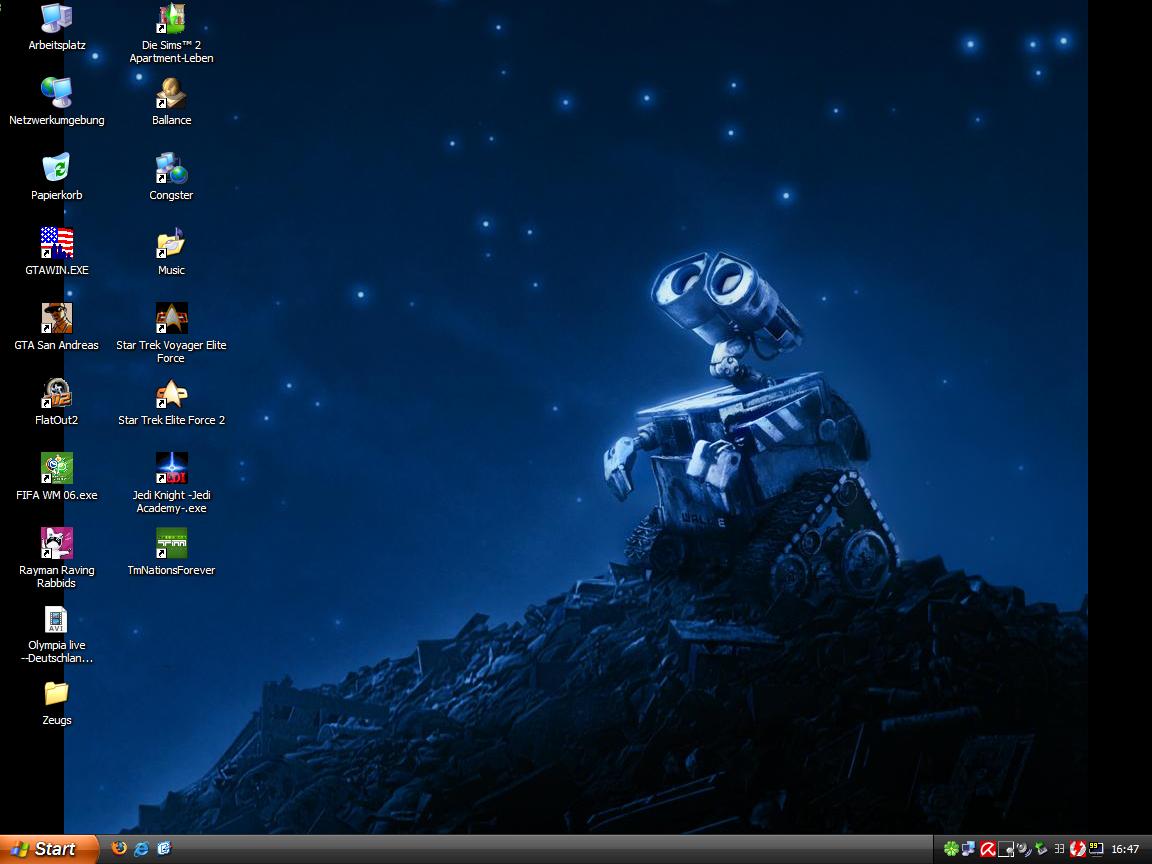Image resolution: width=1152 pixels, height=864 pixels.
Task: Launch Firefox from the Quick Launch bar
Action: (x=119, y=848)
